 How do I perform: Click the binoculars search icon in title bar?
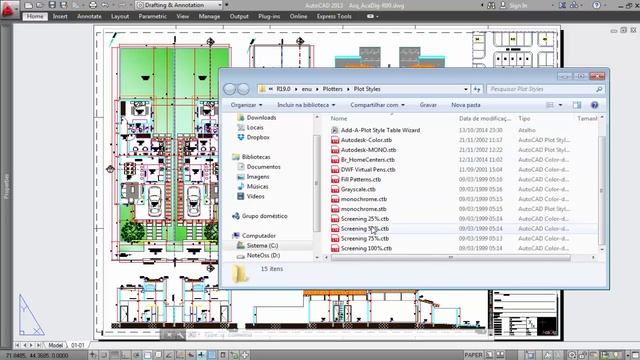click(491, 5)
